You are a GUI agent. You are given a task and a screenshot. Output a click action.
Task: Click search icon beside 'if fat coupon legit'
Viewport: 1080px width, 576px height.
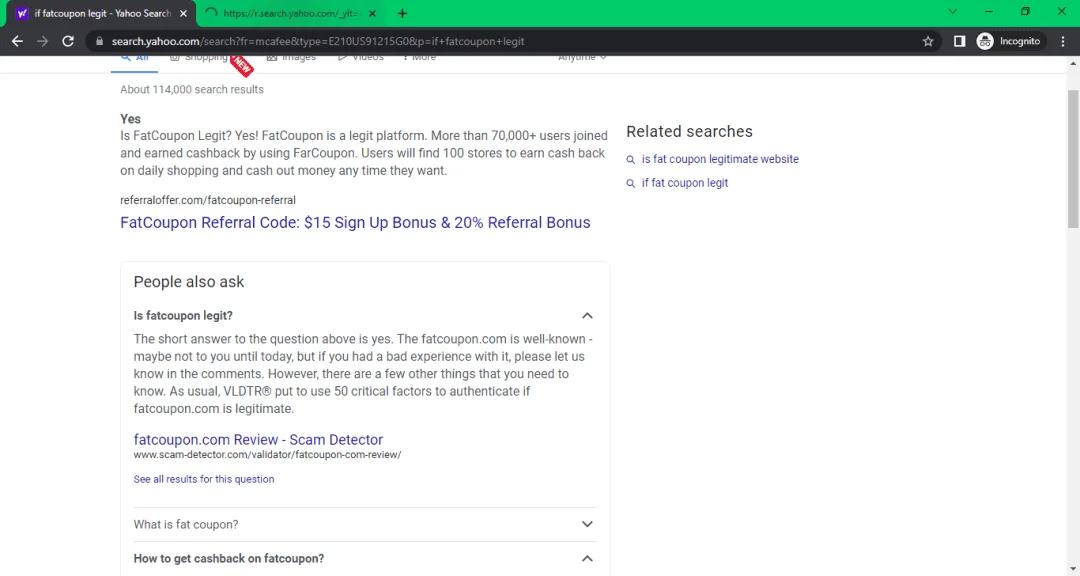tap(630, 183)
